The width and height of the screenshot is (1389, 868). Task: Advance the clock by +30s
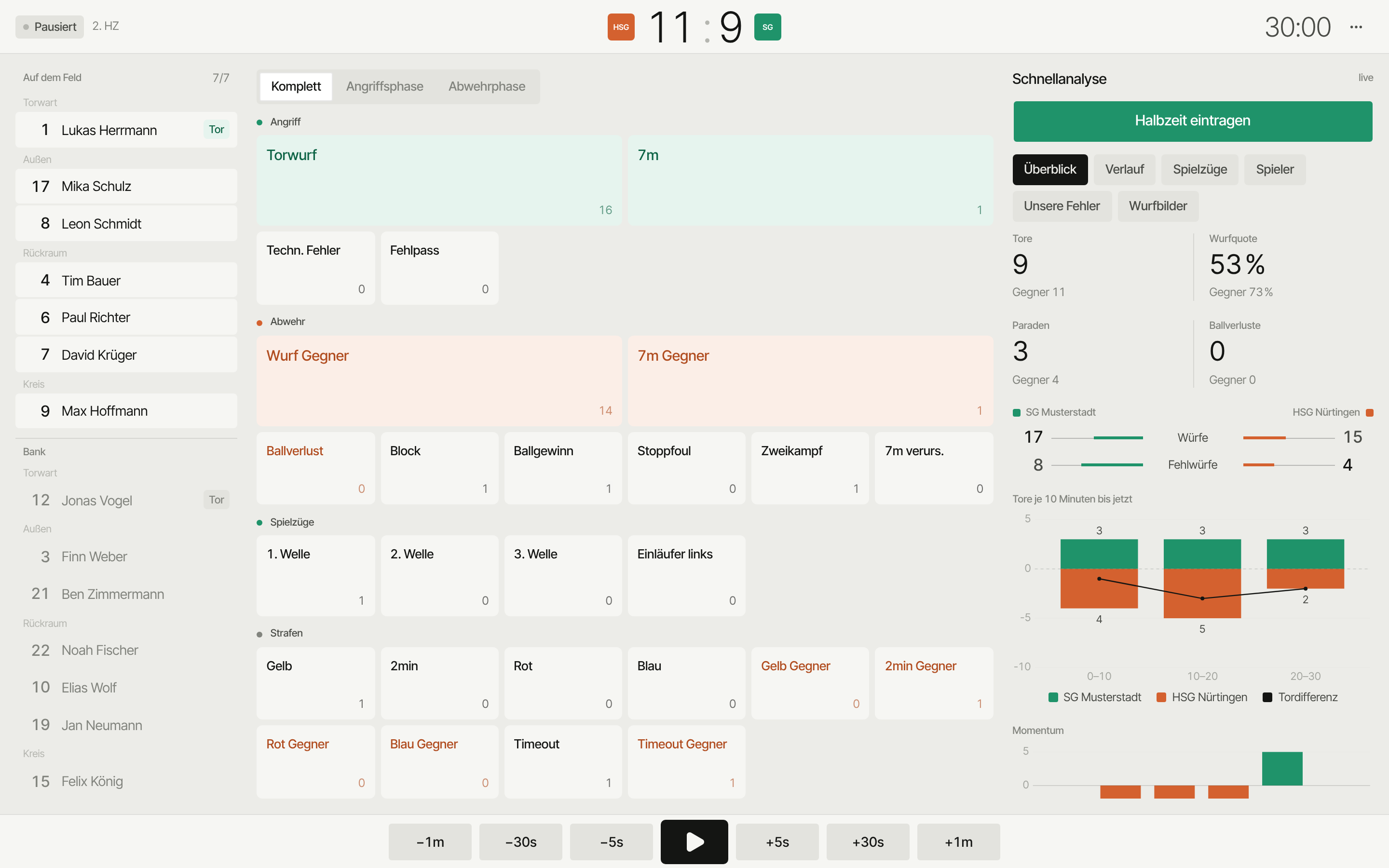868,841
